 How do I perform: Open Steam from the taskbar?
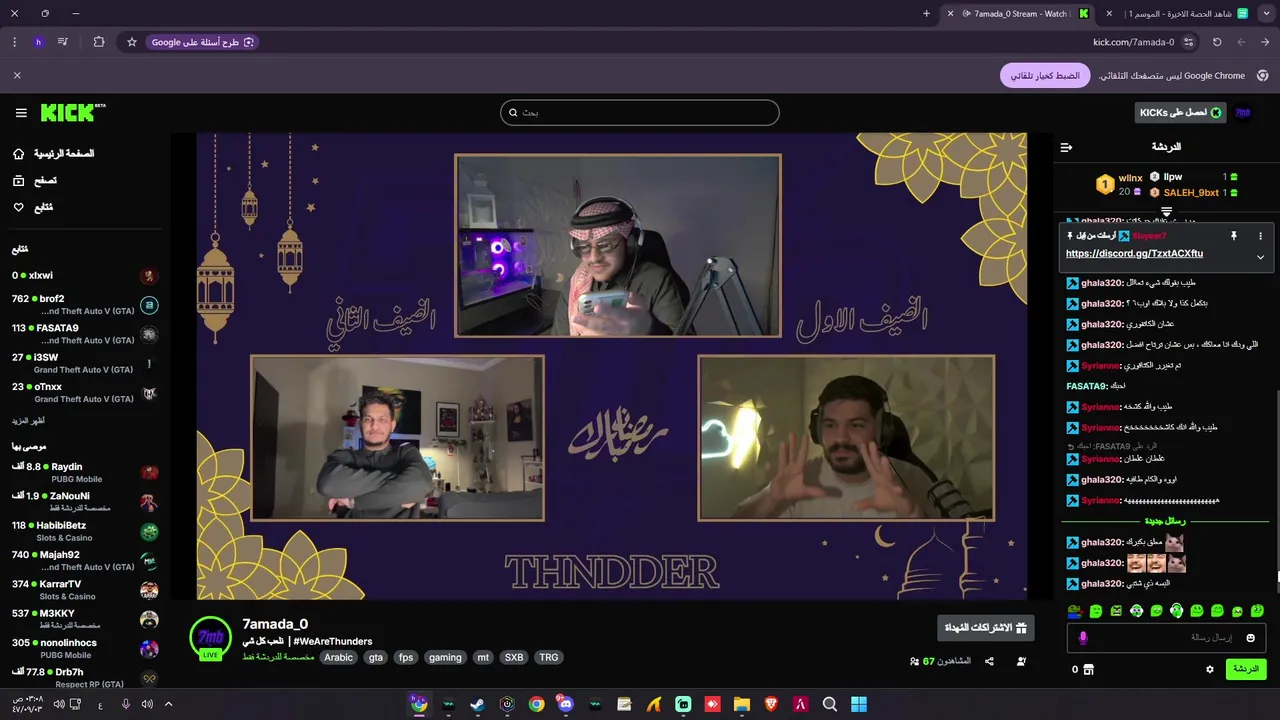point(478,704)
